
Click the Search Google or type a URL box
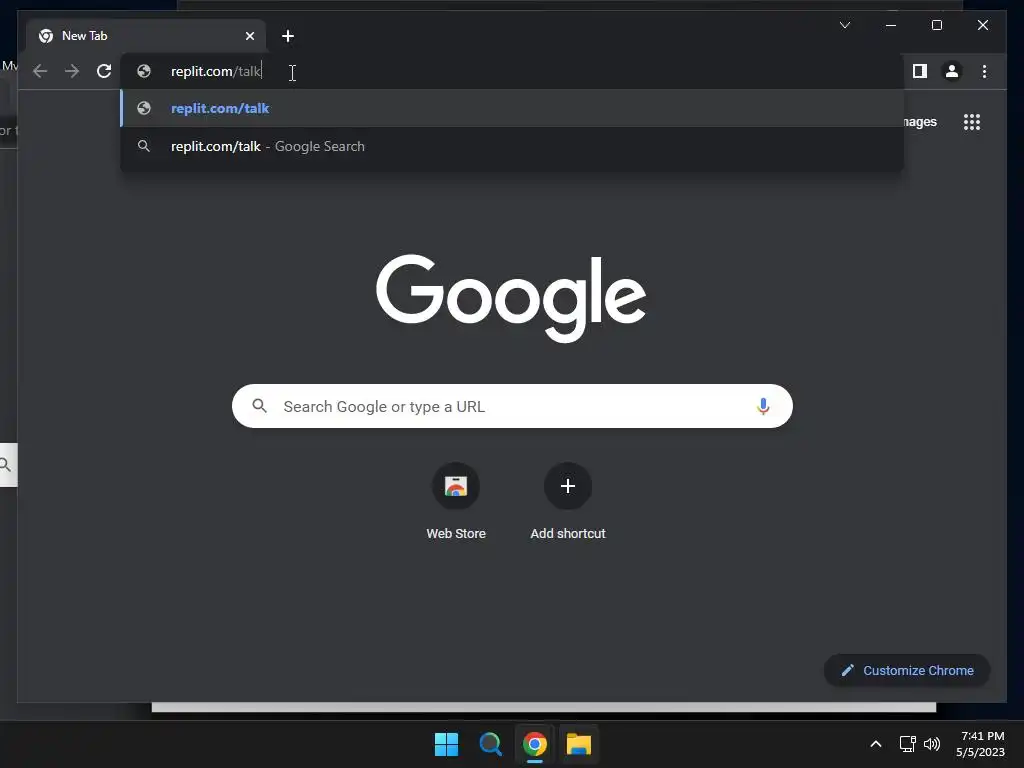pyautogui.click(x=512, y=406)
